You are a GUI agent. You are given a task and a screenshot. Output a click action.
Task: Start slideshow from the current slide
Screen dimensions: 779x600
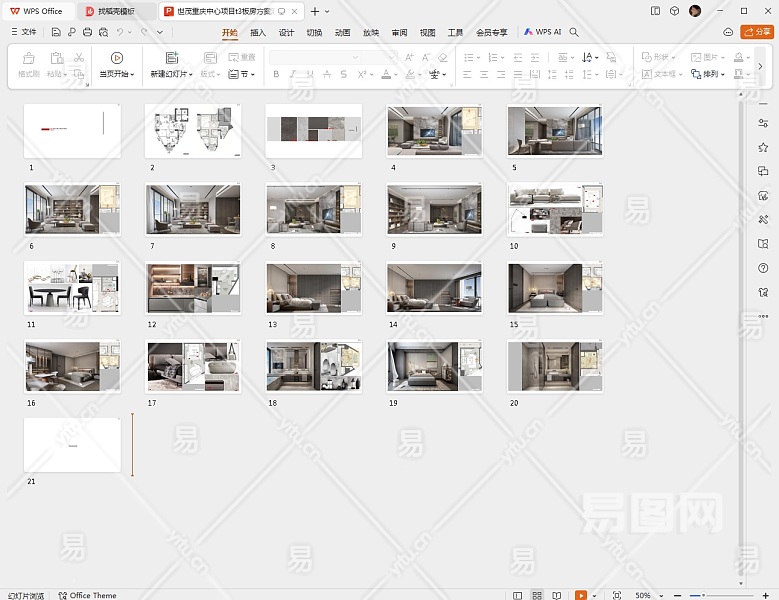point(117,59)
